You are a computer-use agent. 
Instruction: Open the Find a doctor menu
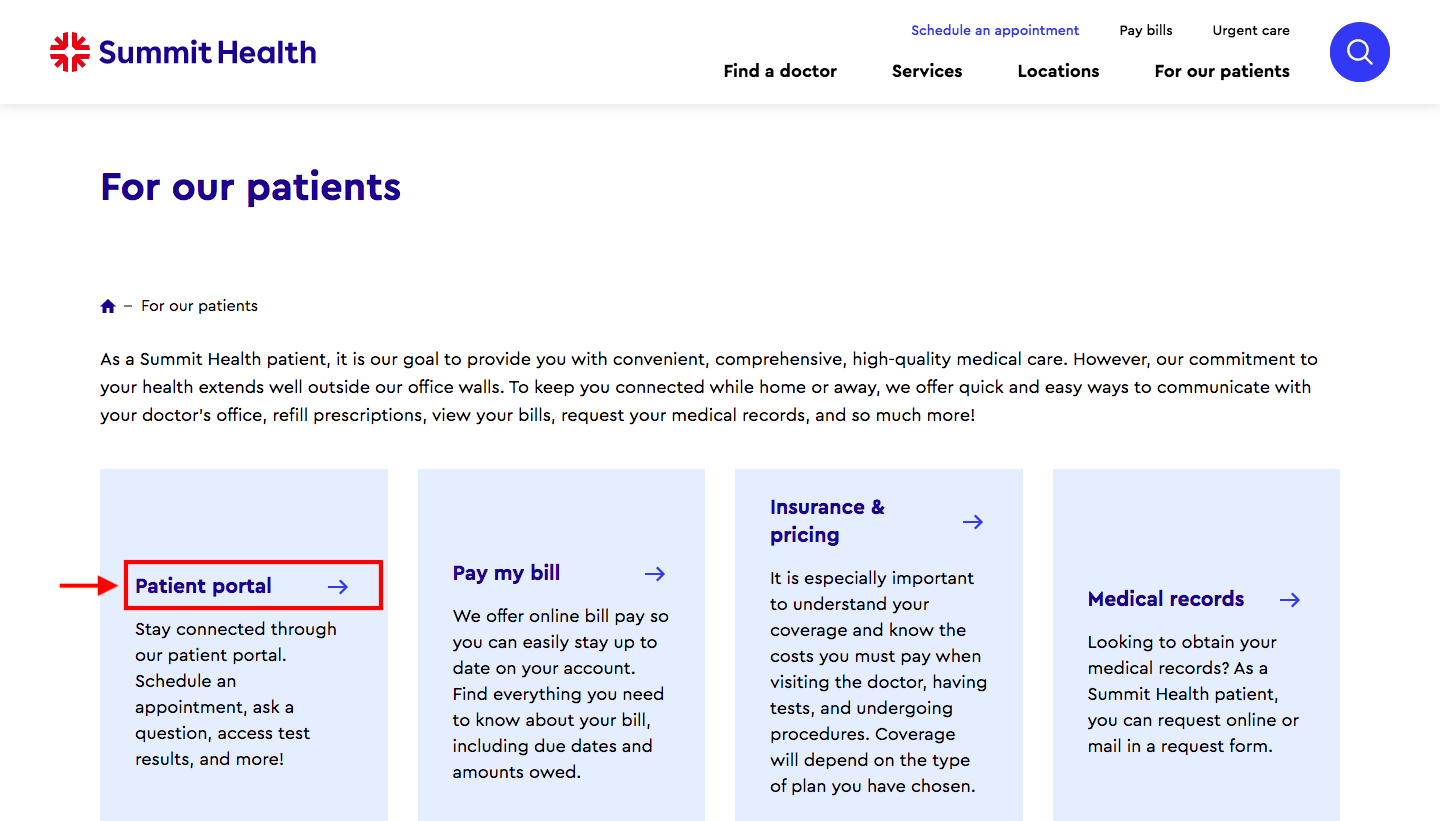pyautogui.click(x=780, y=71)
